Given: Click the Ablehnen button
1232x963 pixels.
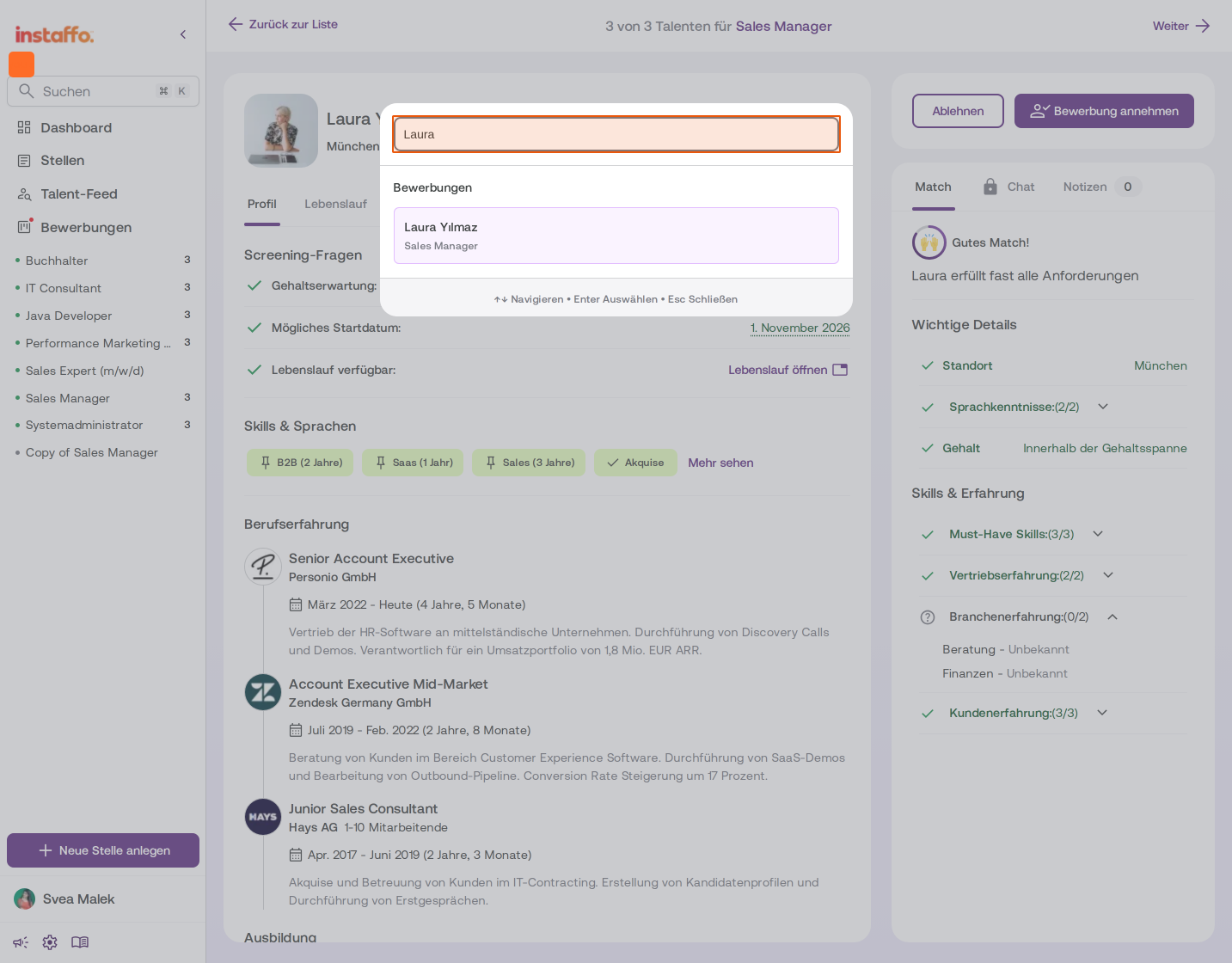Looking at the screenshot, I should pos(958,111).
